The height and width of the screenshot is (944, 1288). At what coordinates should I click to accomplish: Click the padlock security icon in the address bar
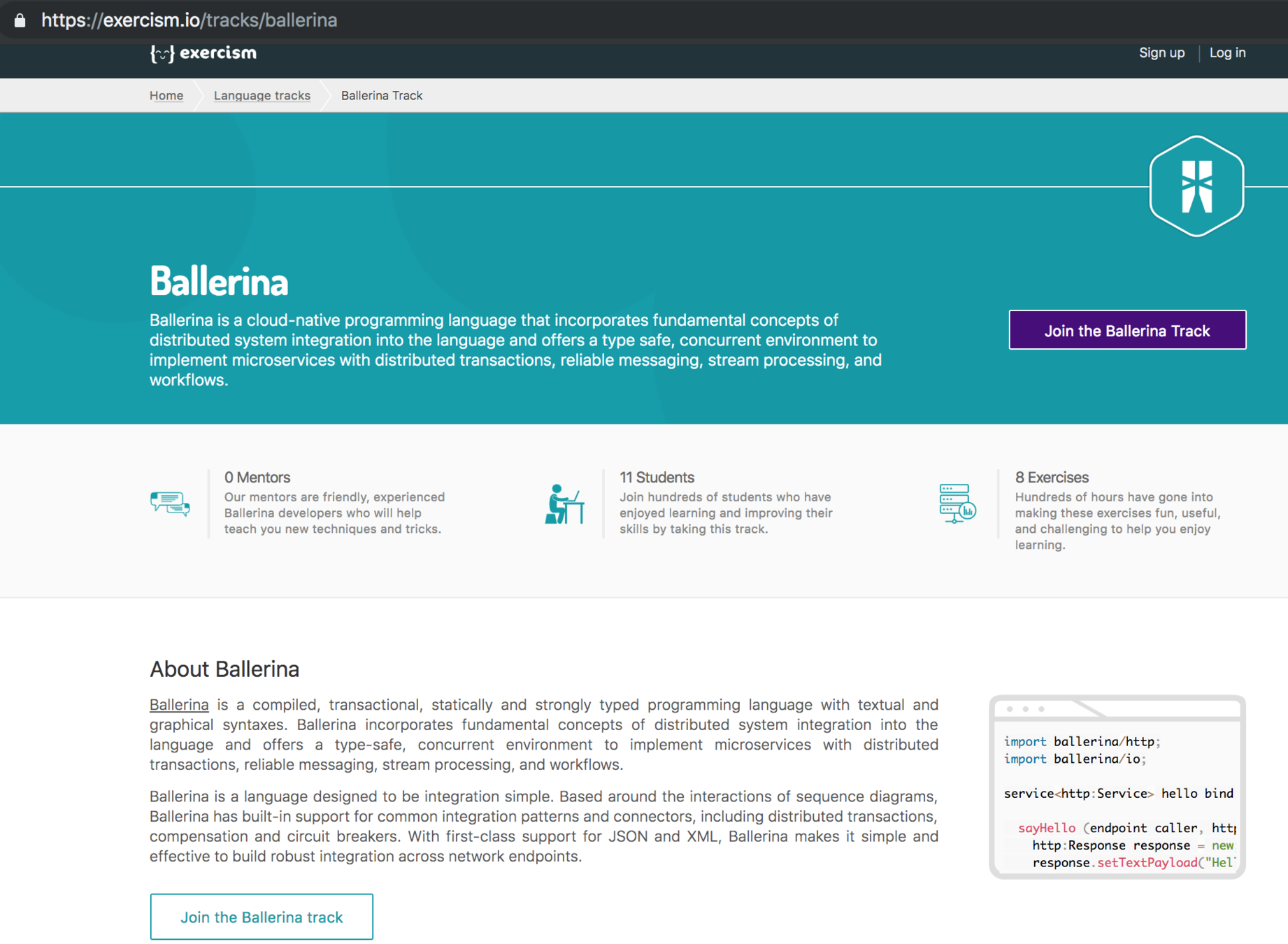click(20, 20)
